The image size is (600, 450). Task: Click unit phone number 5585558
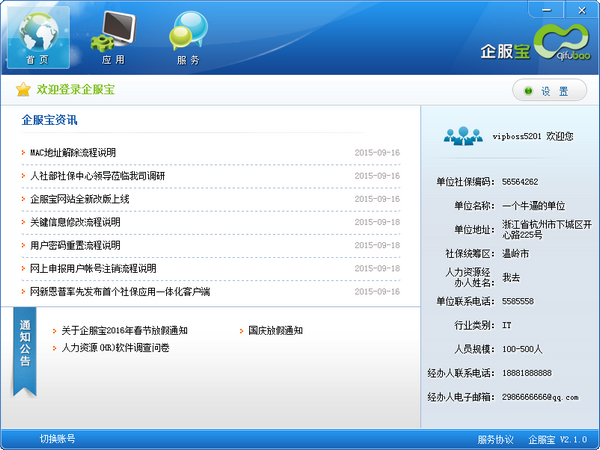pyautogui.click(x=518, y=302)
